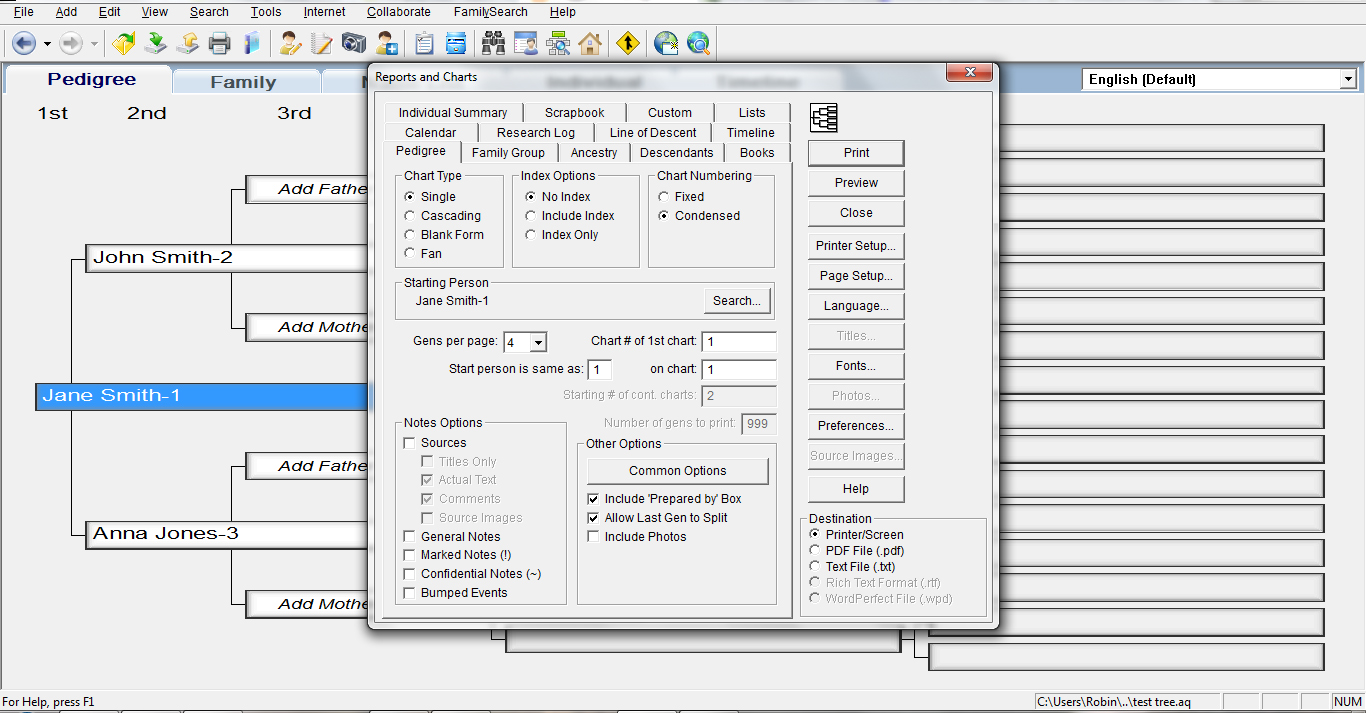Enable the Sources notes option
The width and height of the screenshot is (1366, 713).
pyautogui.click(x=409, y=442)
